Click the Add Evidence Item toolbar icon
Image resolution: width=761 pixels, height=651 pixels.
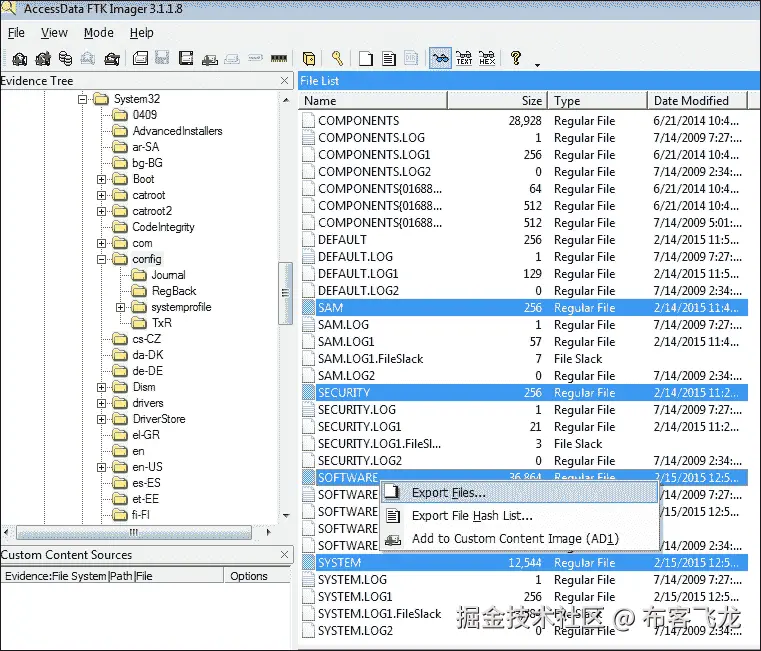pyautogui.click(x=19, y=59)
